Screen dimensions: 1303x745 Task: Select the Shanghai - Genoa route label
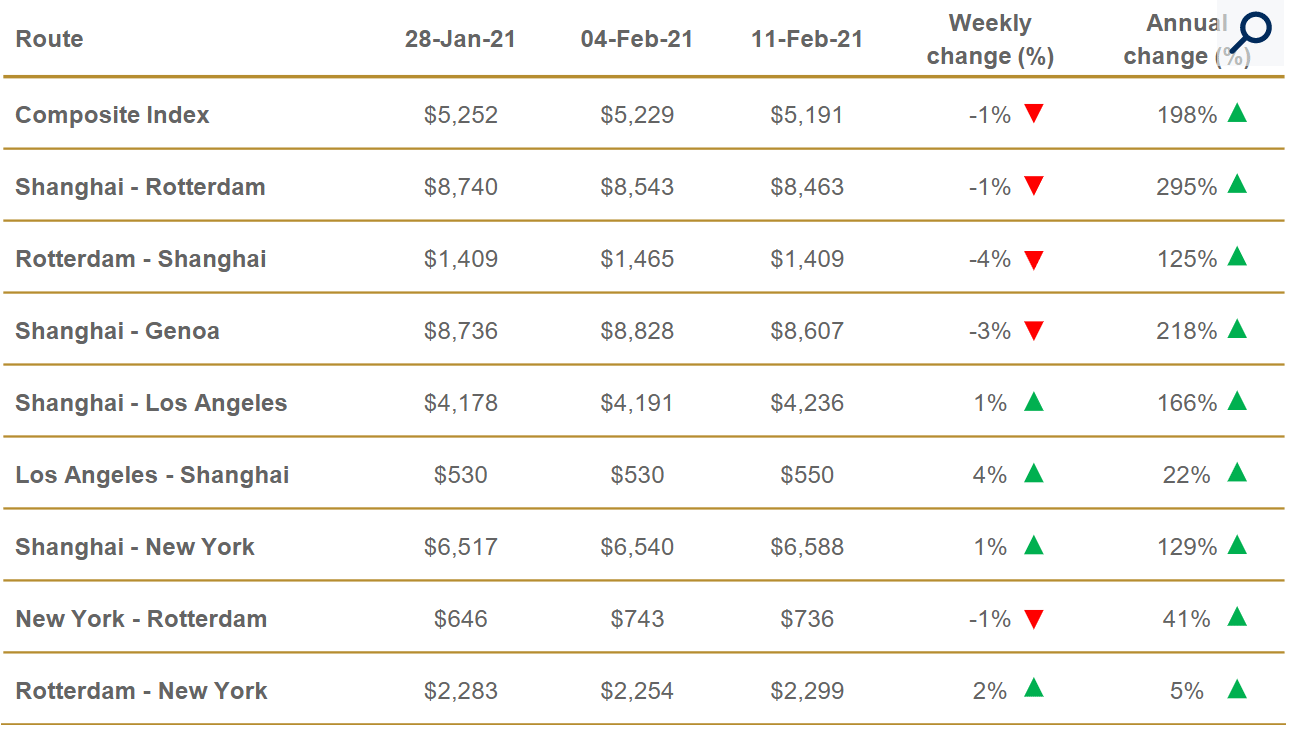point(117,331)
